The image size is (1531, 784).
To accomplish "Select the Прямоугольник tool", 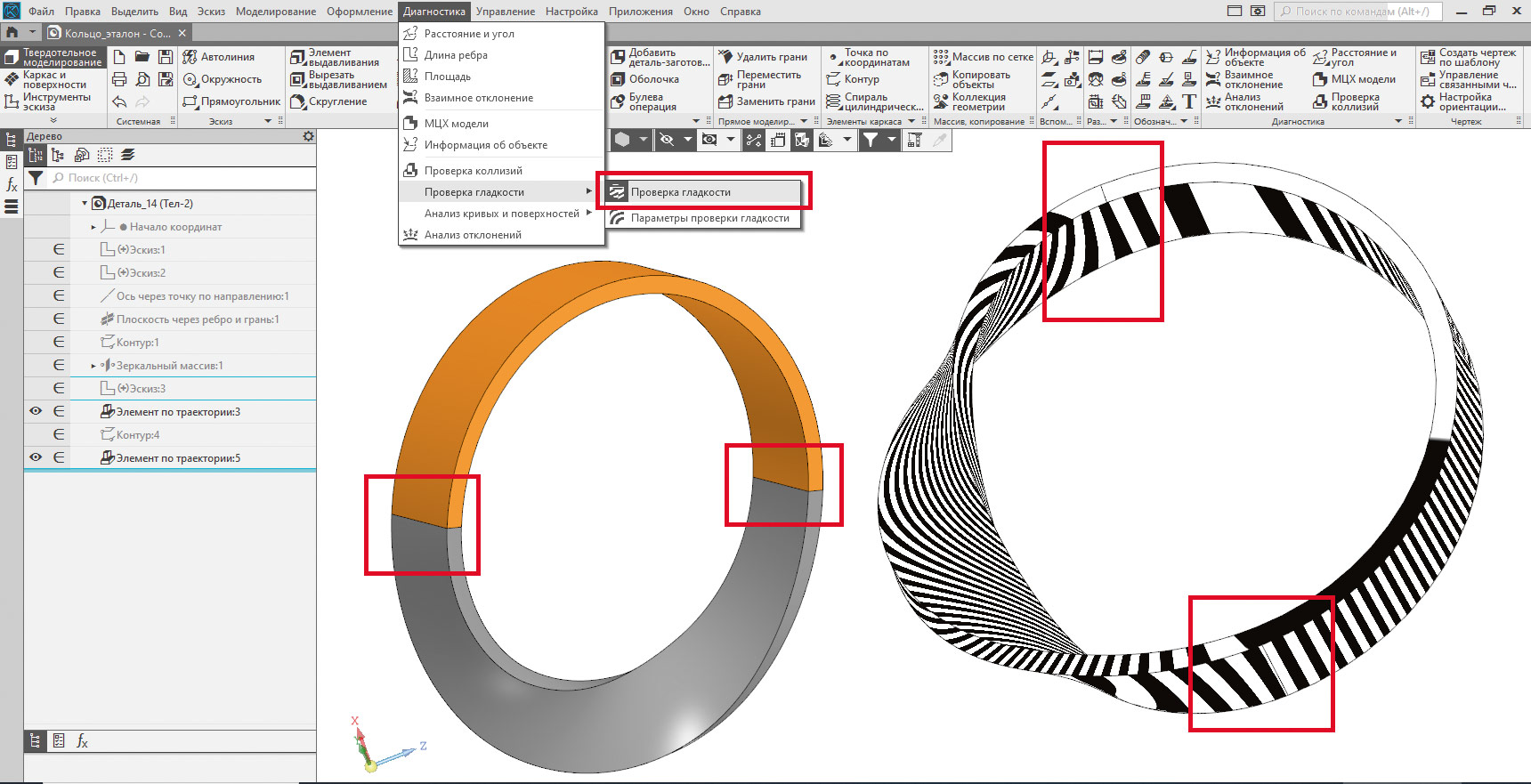I will tap(231, 101).
